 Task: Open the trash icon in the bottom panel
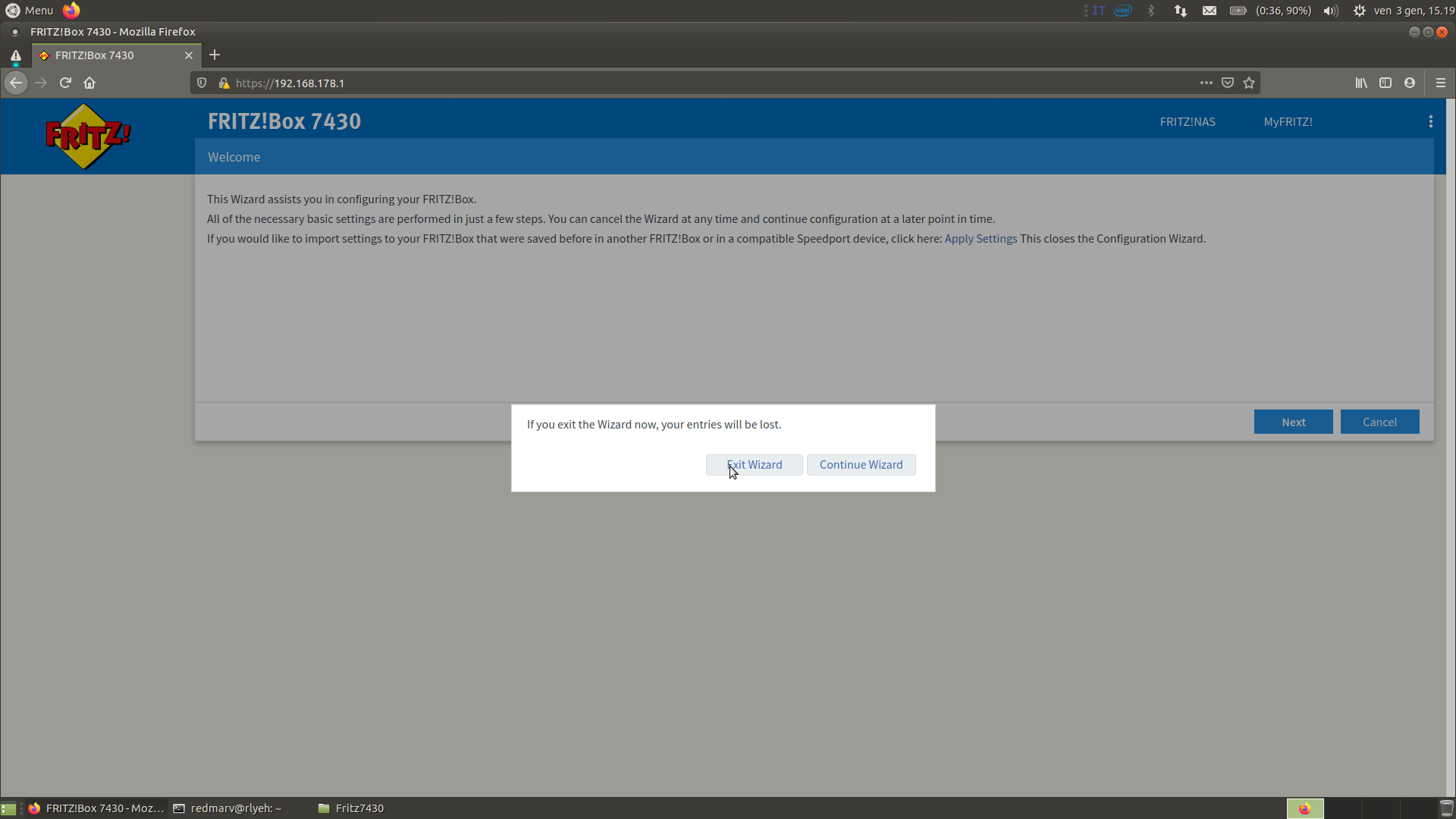click(x=1446, y=808)
